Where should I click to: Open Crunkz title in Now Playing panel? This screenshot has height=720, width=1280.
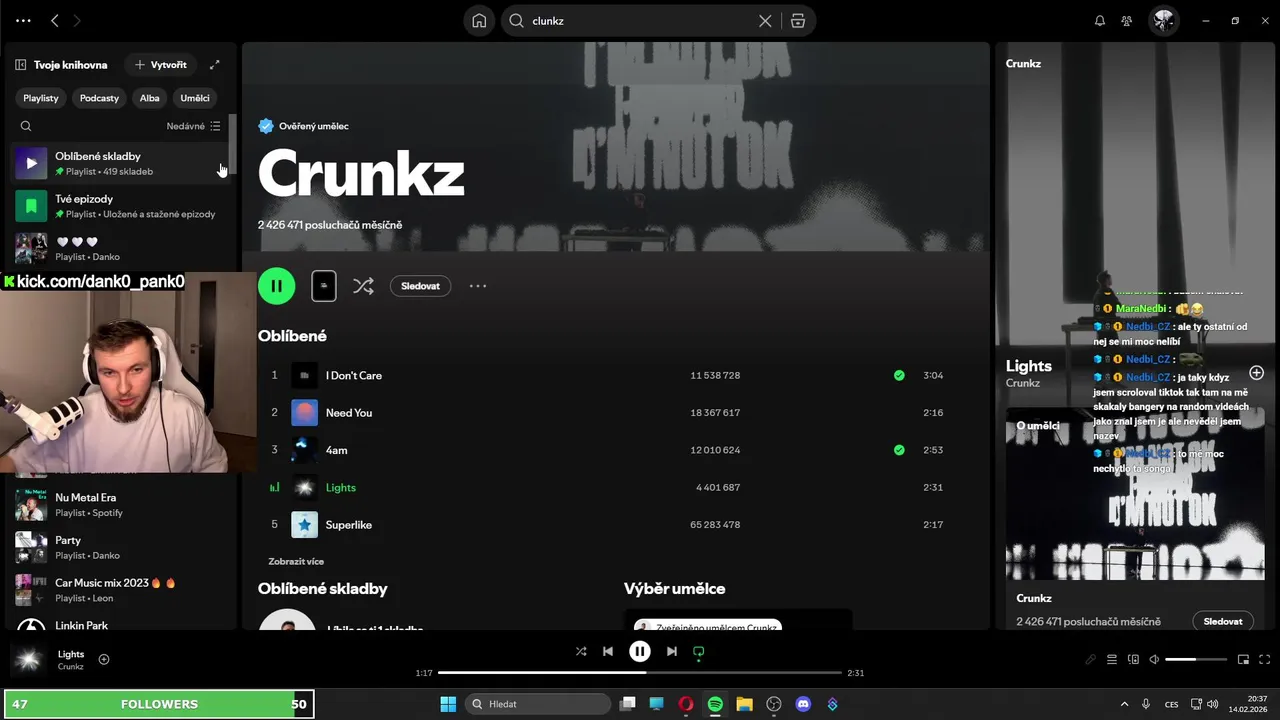pyautogui.click(x=1023, y=63)
